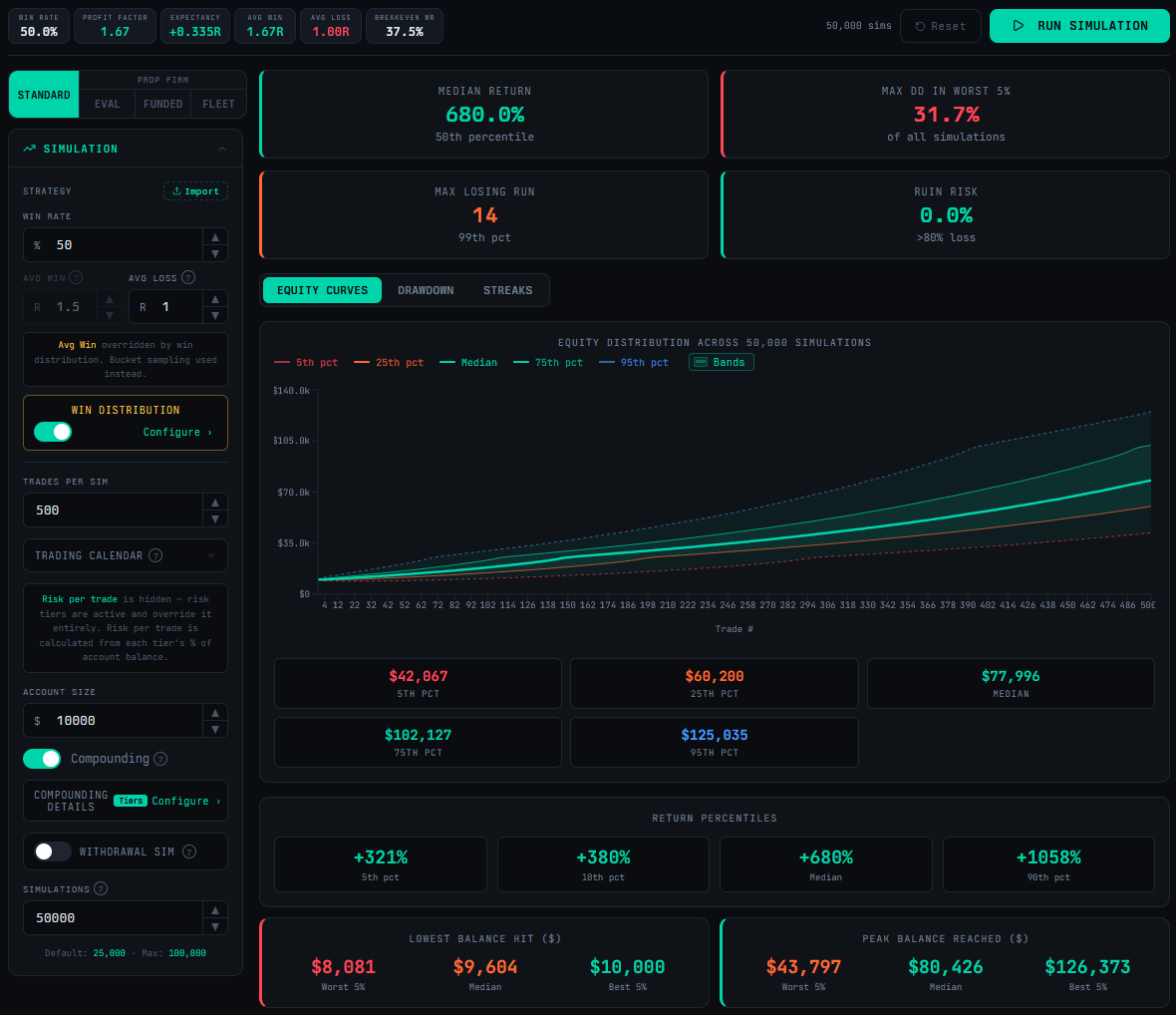Screen dimensions: 1176x1015
Task: Select the Eval prop firm tab
Action: 108,104
